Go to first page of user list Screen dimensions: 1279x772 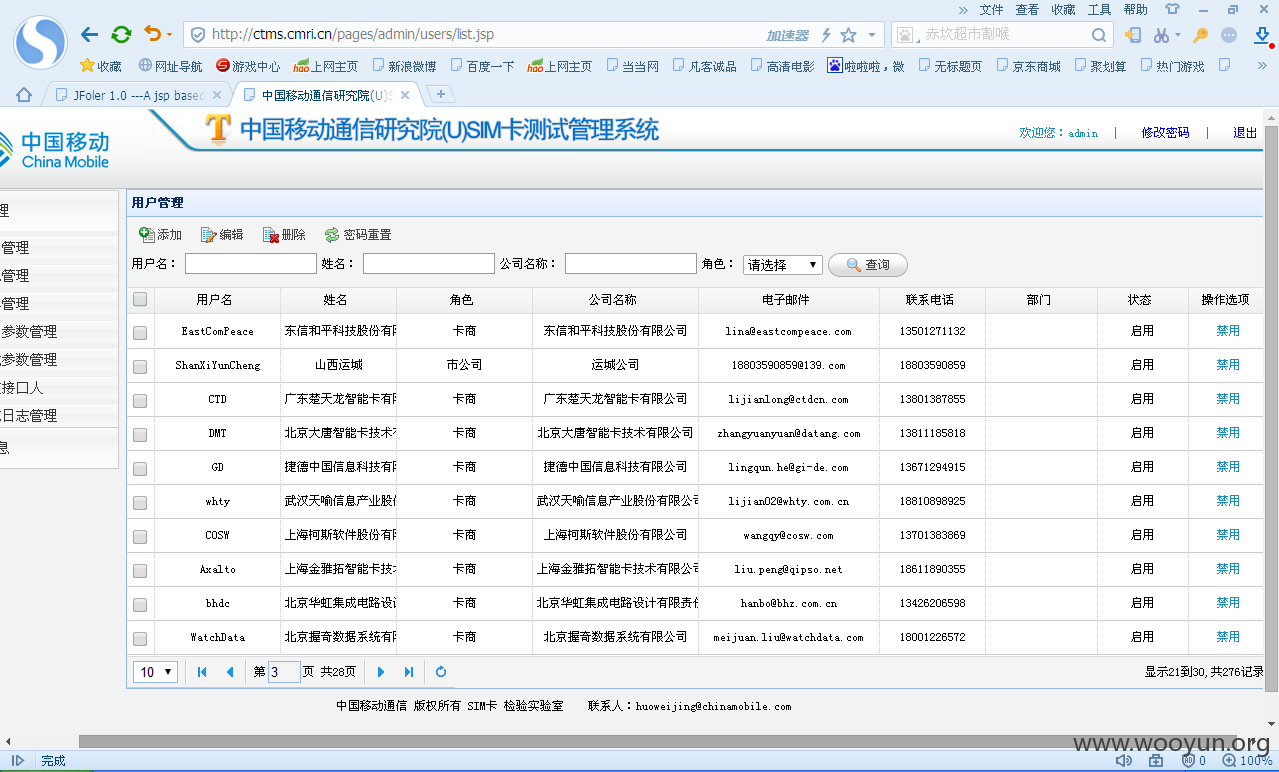(202, 672)
